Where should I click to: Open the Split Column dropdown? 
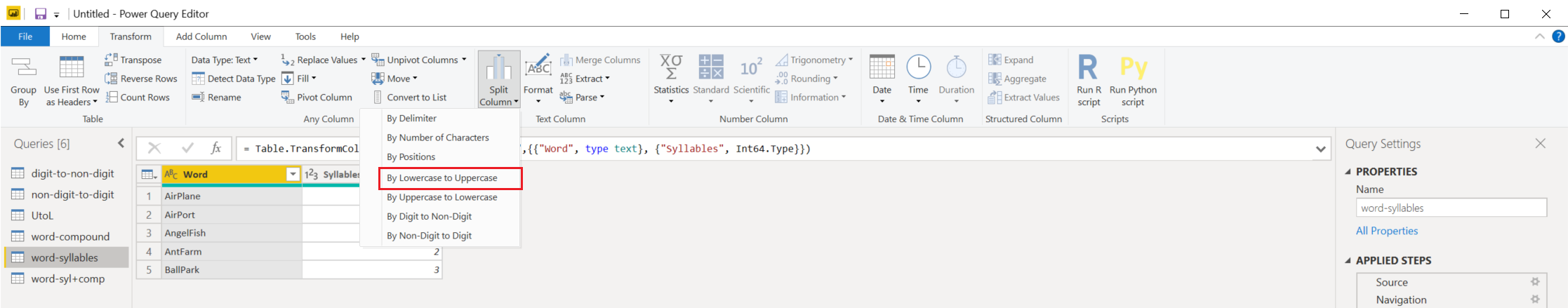pos(499,79)
